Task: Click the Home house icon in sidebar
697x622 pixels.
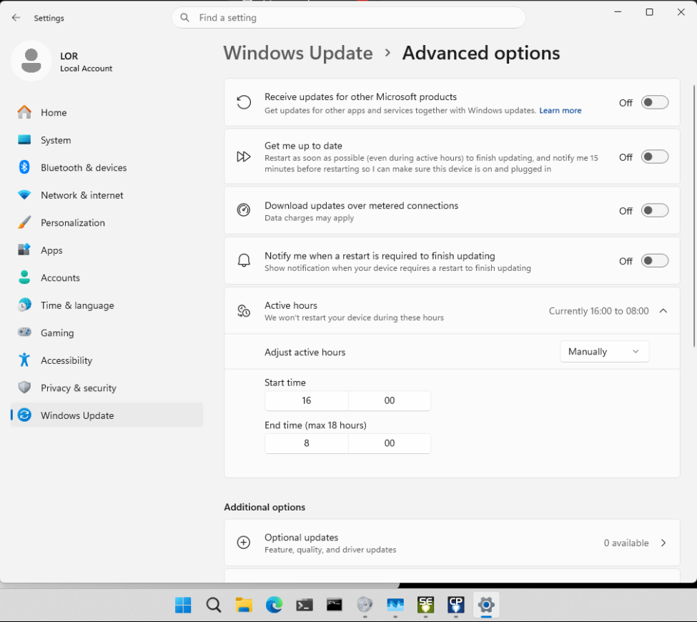Action: click(x=24, y=112)
